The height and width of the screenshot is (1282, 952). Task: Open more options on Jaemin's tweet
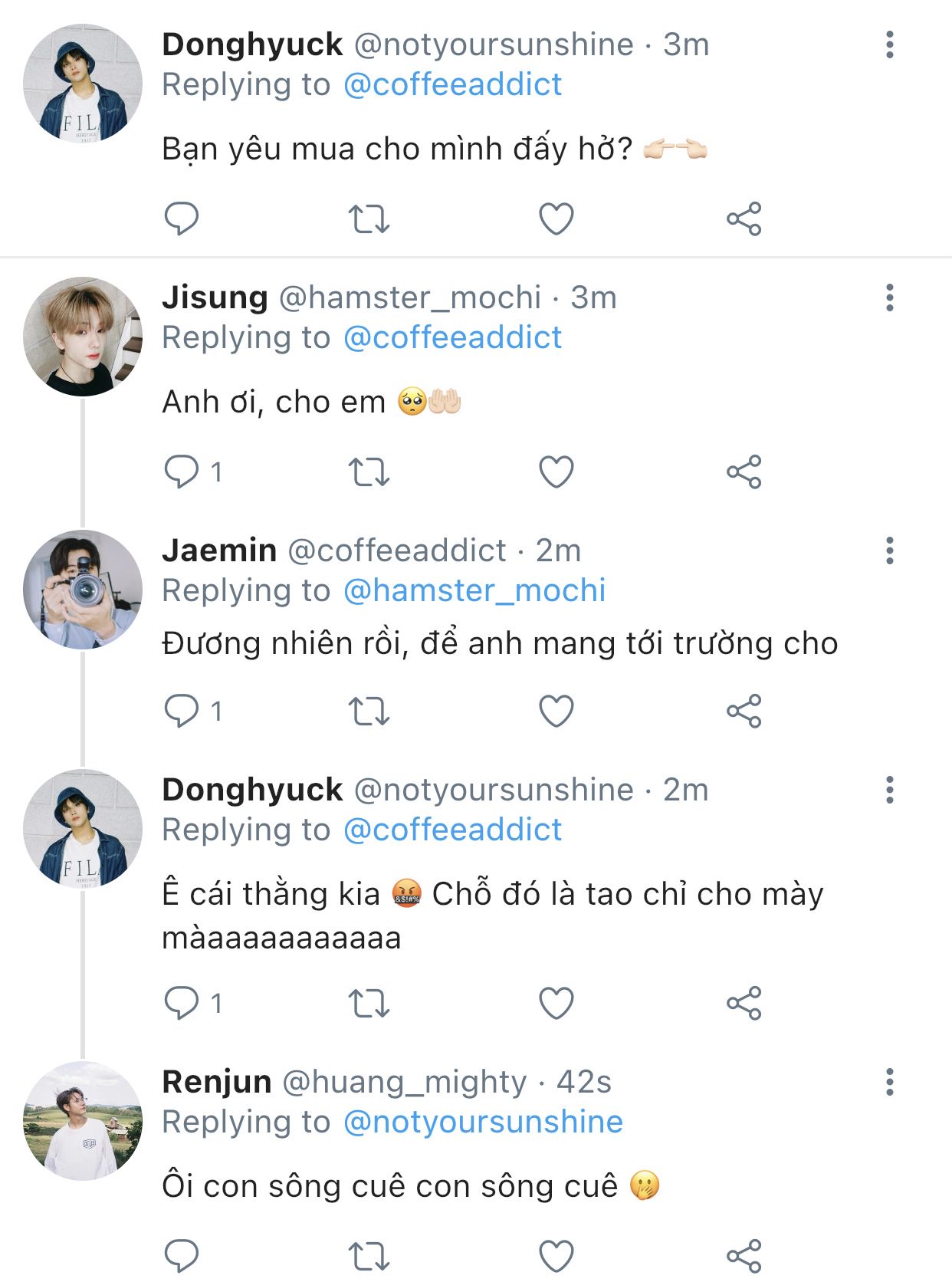pyautogui.click(x=889, y=551)
